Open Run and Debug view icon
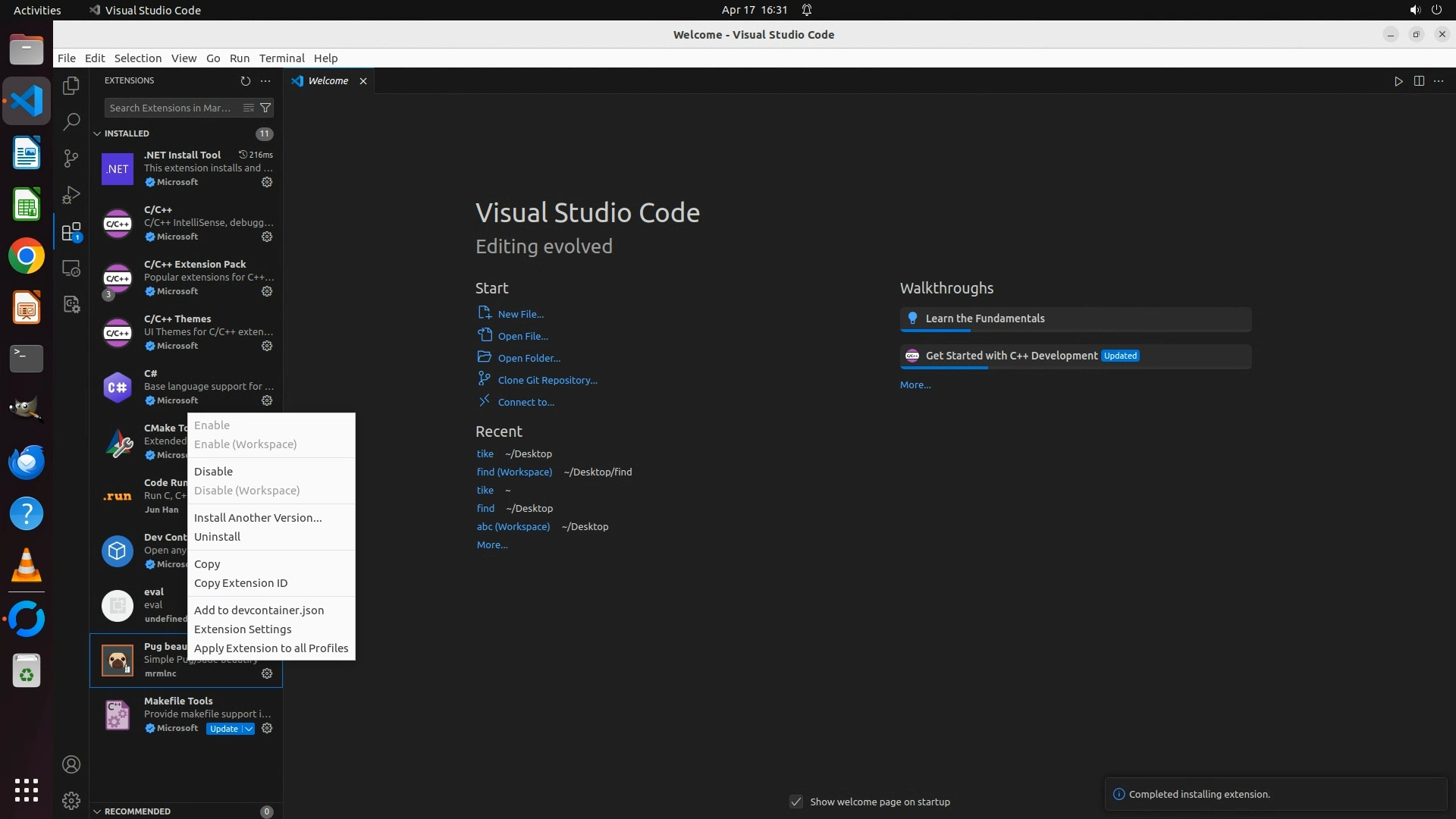 pos(71,195)
